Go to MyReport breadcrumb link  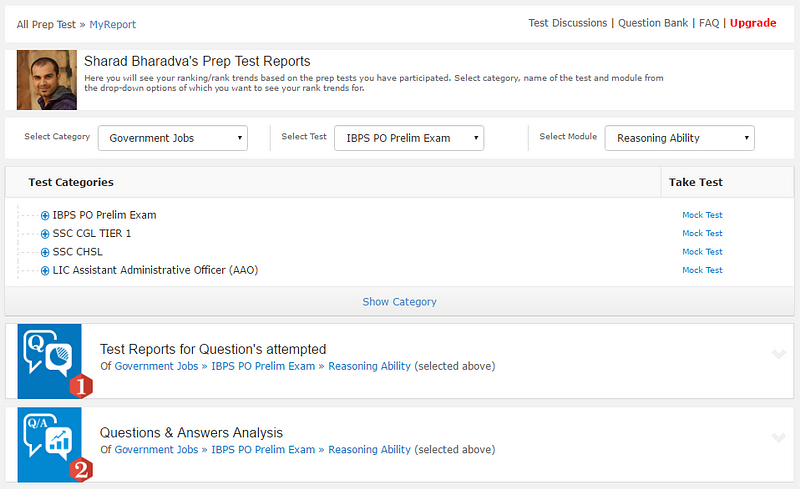tap(112, 25)
